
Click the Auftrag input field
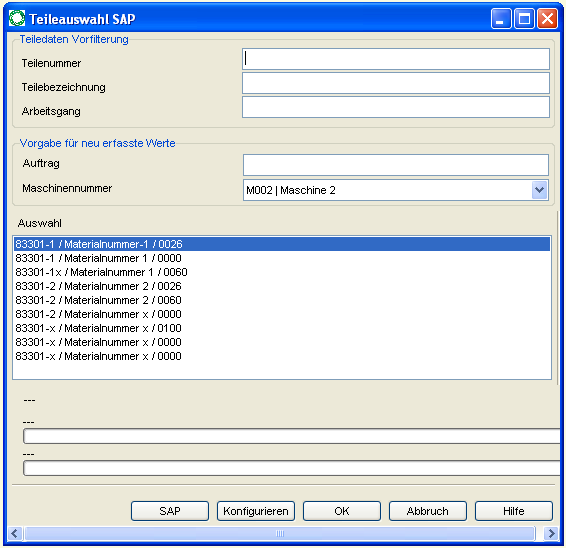point(396,165)
